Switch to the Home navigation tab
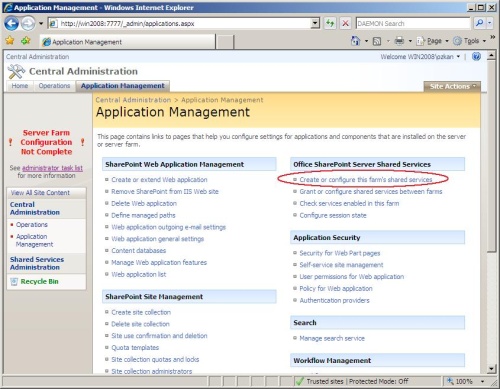The height and width of the screenshot is (389, 500). (x=20, y=86)
